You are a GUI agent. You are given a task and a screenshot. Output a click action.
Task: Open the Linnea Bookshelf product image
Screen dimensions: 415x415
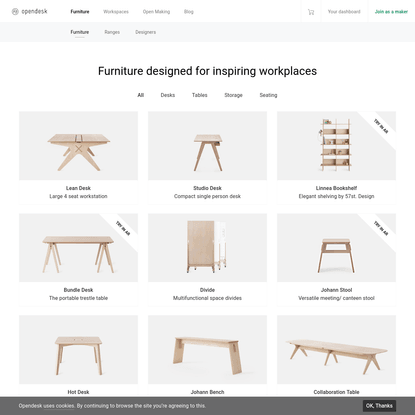click(x=336, y=146)
